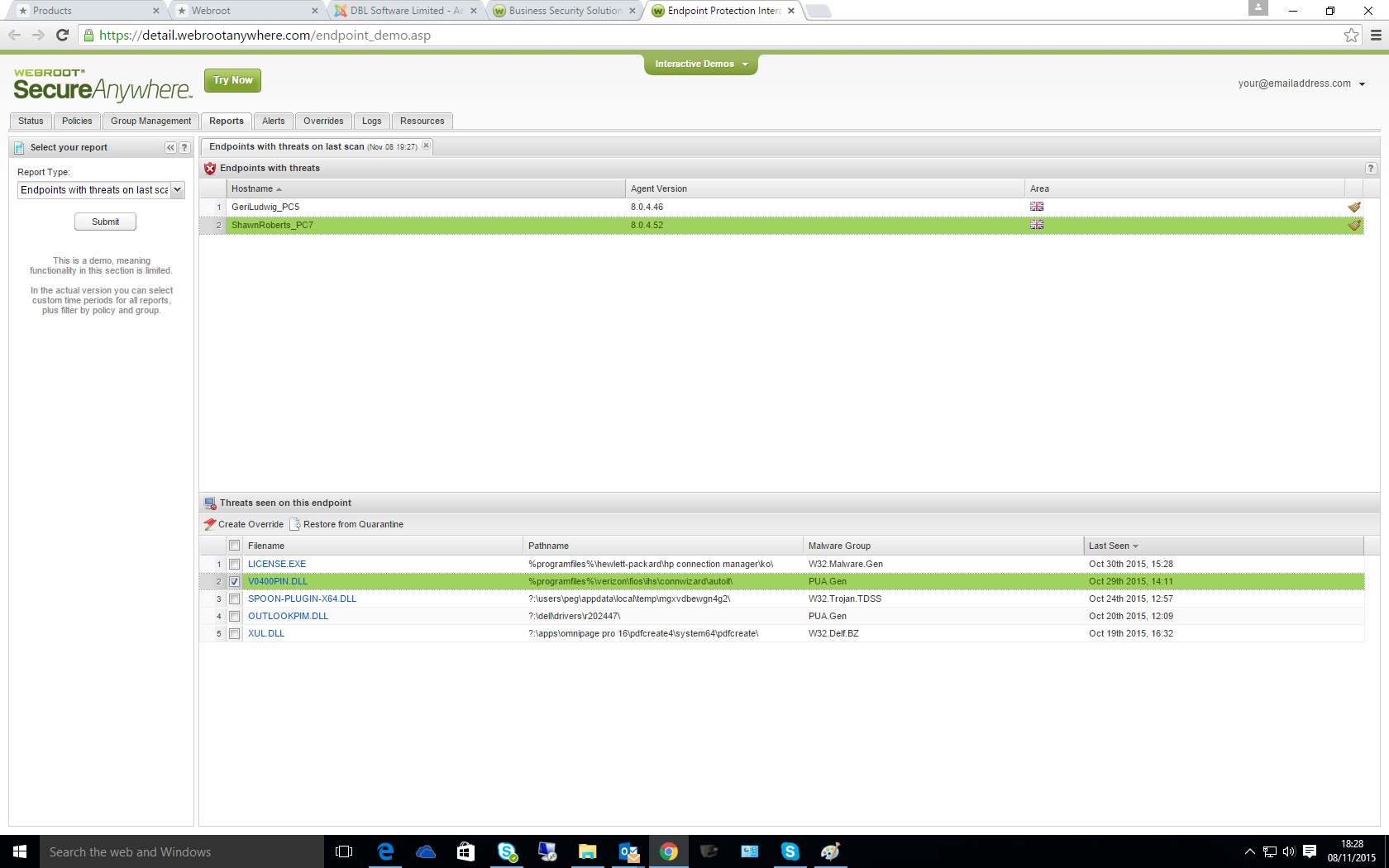Image resolution: width=1389 pixels, height=868 pixels.
Task: Check the XUL.DLL checkbox
Action: pos(235,633)
